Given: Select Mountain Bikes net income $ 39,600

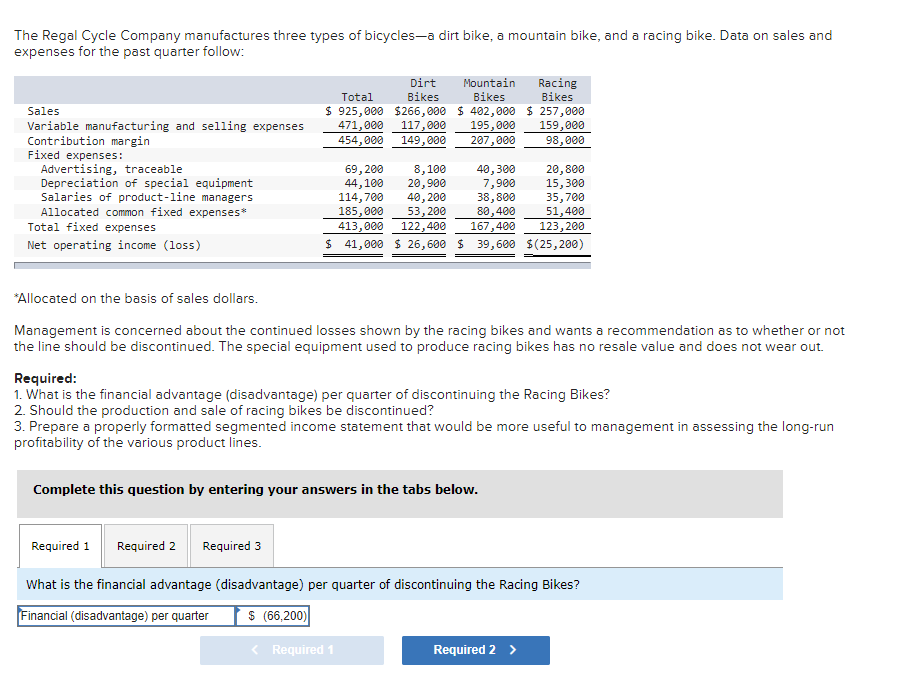Looking at the screenshot, I should (x=486, y=244).
